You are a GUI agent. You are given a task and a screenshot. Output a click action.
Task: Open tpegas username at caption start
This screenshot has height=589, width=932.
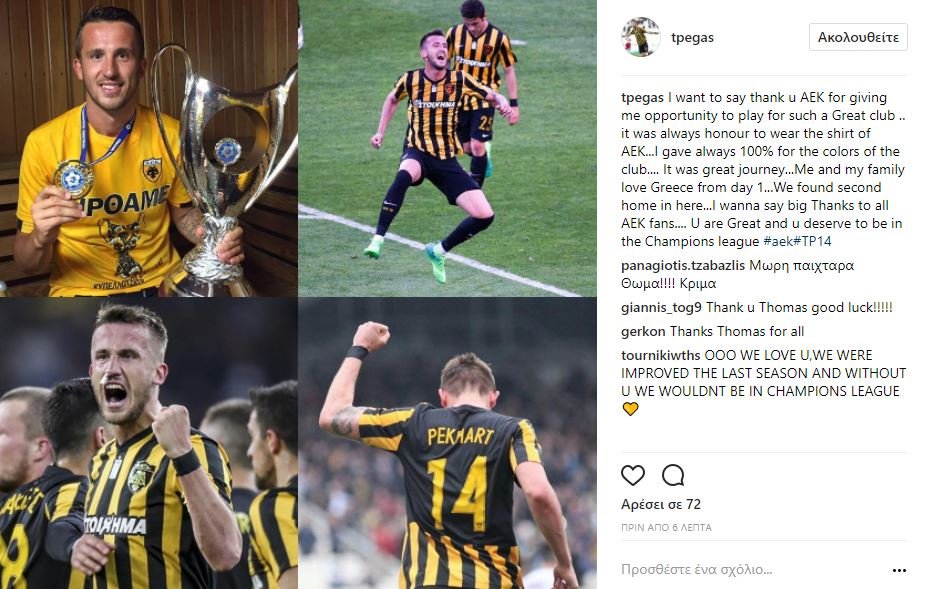643,97
